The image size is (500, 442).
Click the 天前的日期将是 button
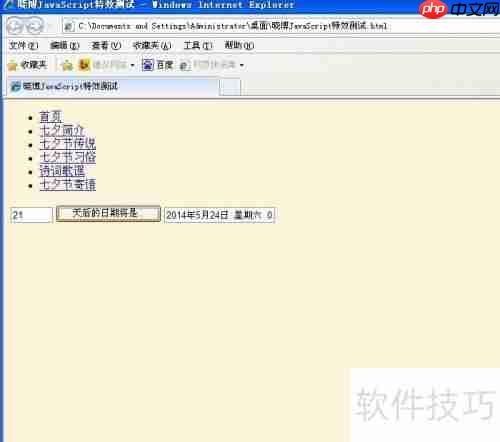108,214
